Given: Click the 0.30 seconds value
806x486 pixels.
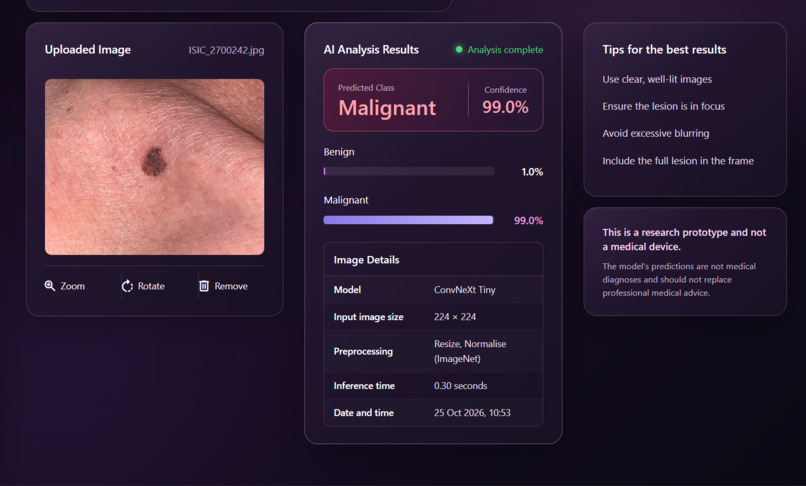Looking at the screenshot, I should point(461,386).
